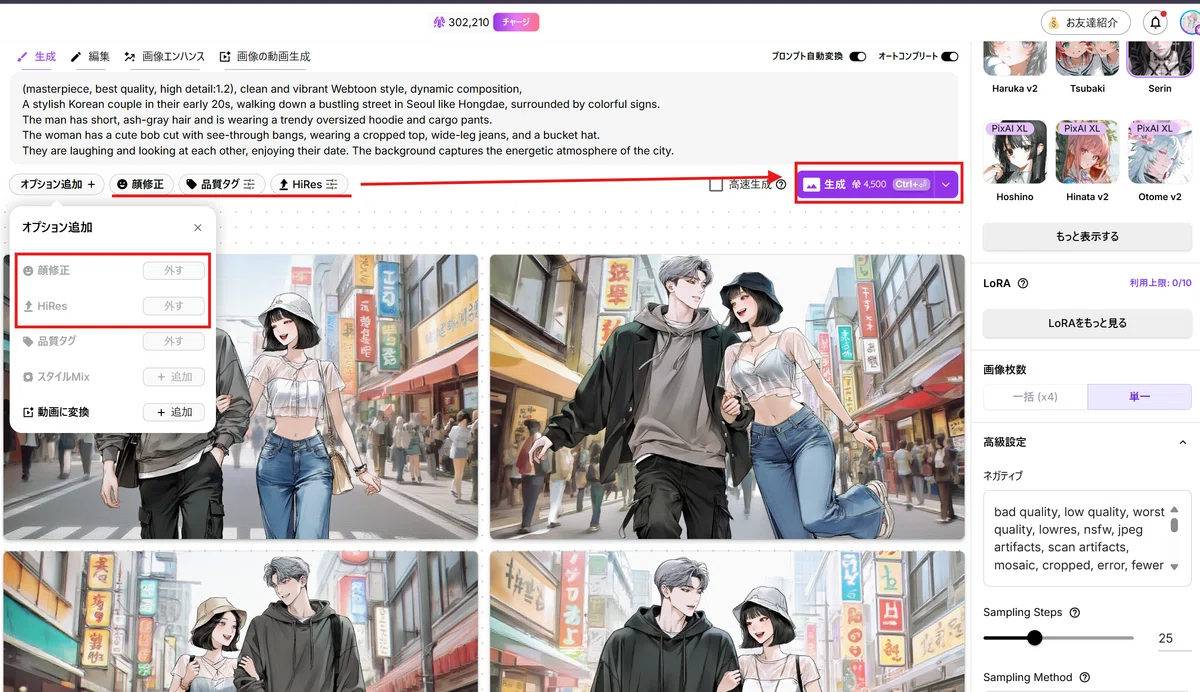Screen dimensions: 1200x692
Task: Select the Hinata v2 model thumbnail
Action: (1087, 152)
